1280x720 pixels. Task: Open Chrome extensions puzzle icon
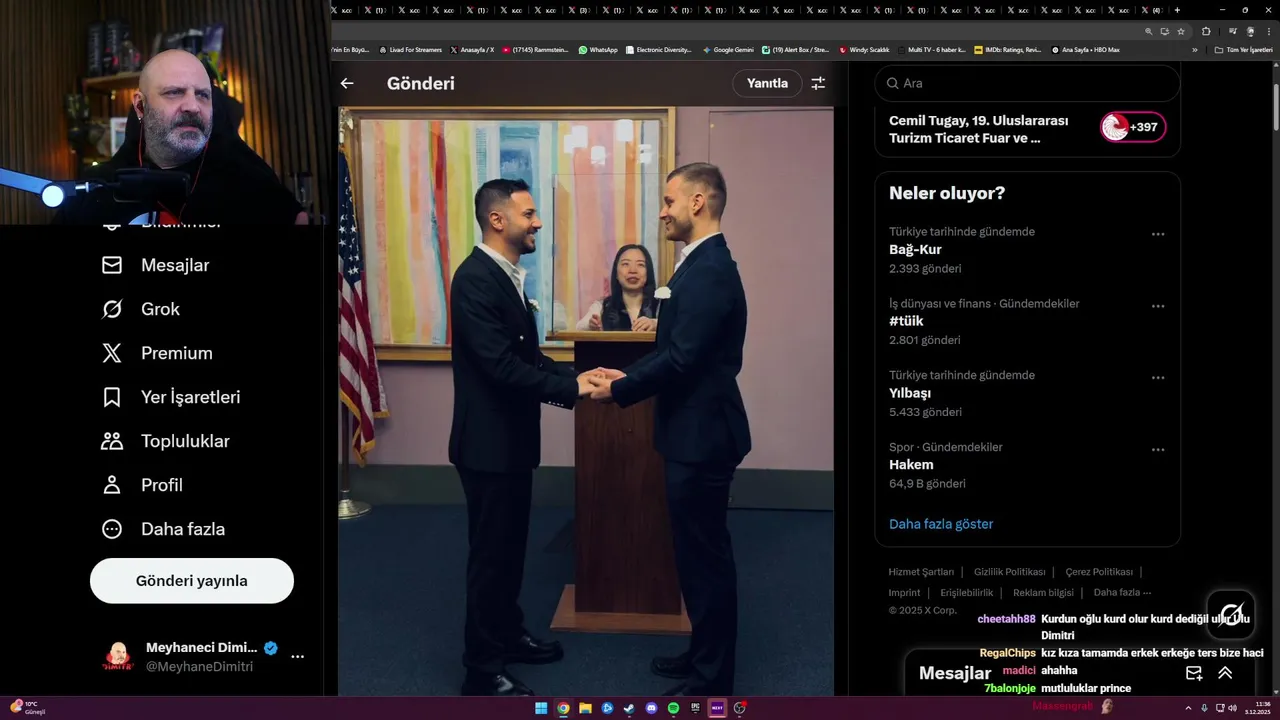coord(1206,32)
